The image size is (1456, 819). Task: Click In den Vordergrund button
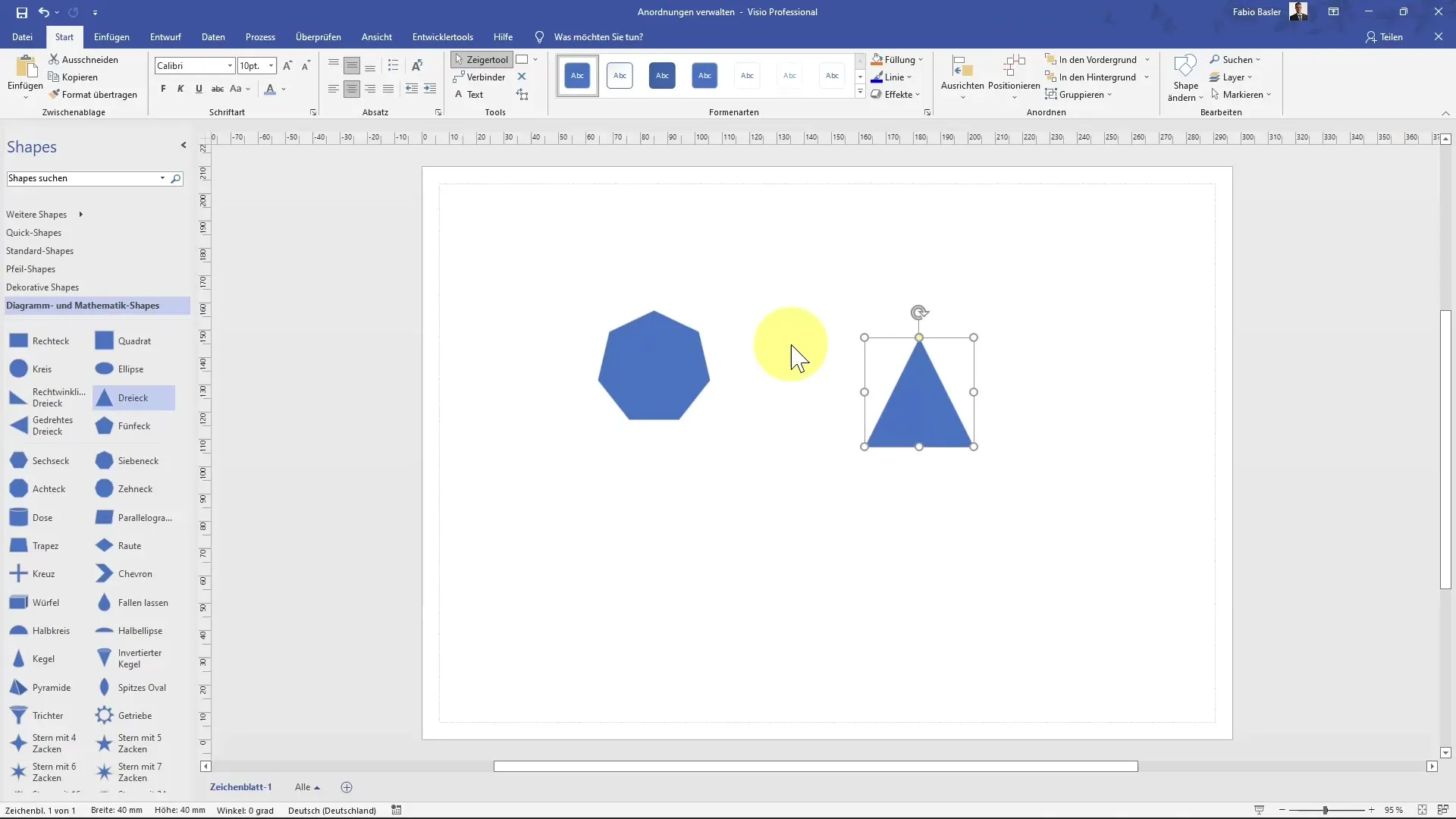point(1091,59)
